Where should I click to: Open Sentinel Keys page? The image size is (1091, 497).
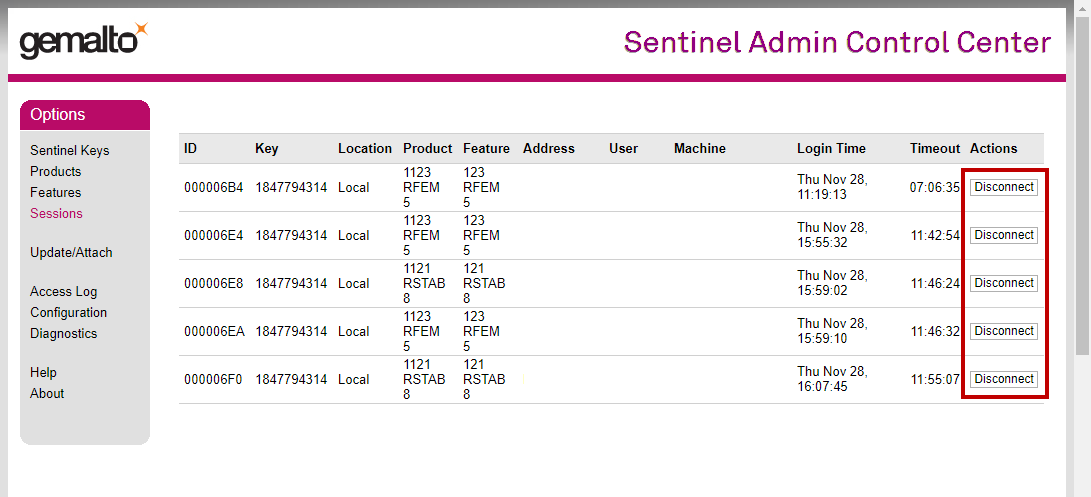pos(69,151)
